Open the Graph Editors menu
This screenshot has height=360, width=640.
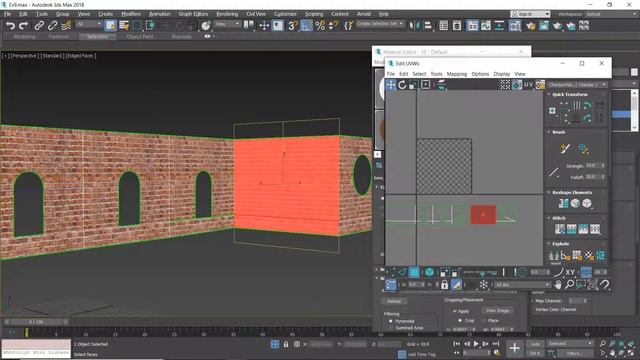click(x=193, y=14)
